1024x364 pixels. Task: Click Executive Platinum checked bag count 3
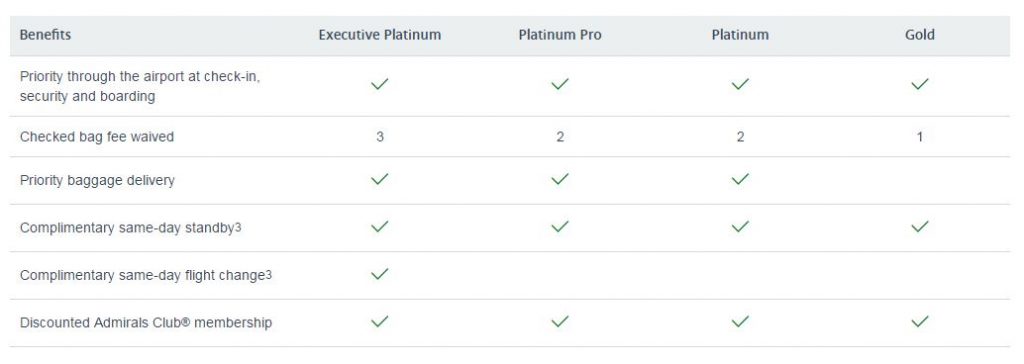click(379, 137)
